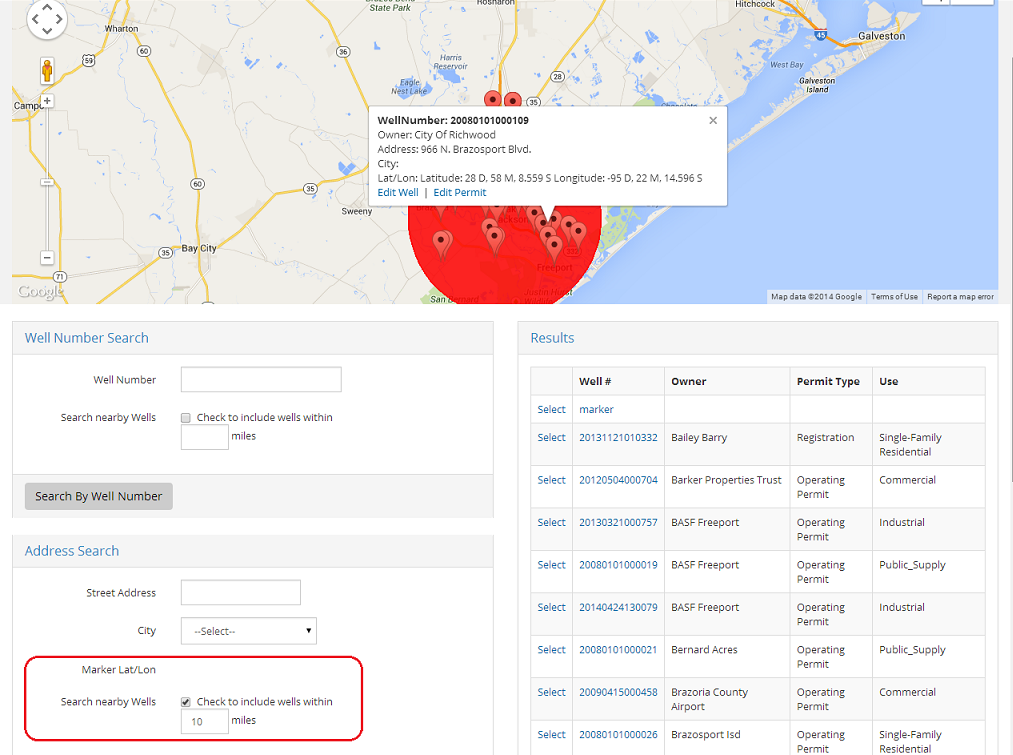
Task: Select Brazosport Isd result row
Action: tap(551, 735)
